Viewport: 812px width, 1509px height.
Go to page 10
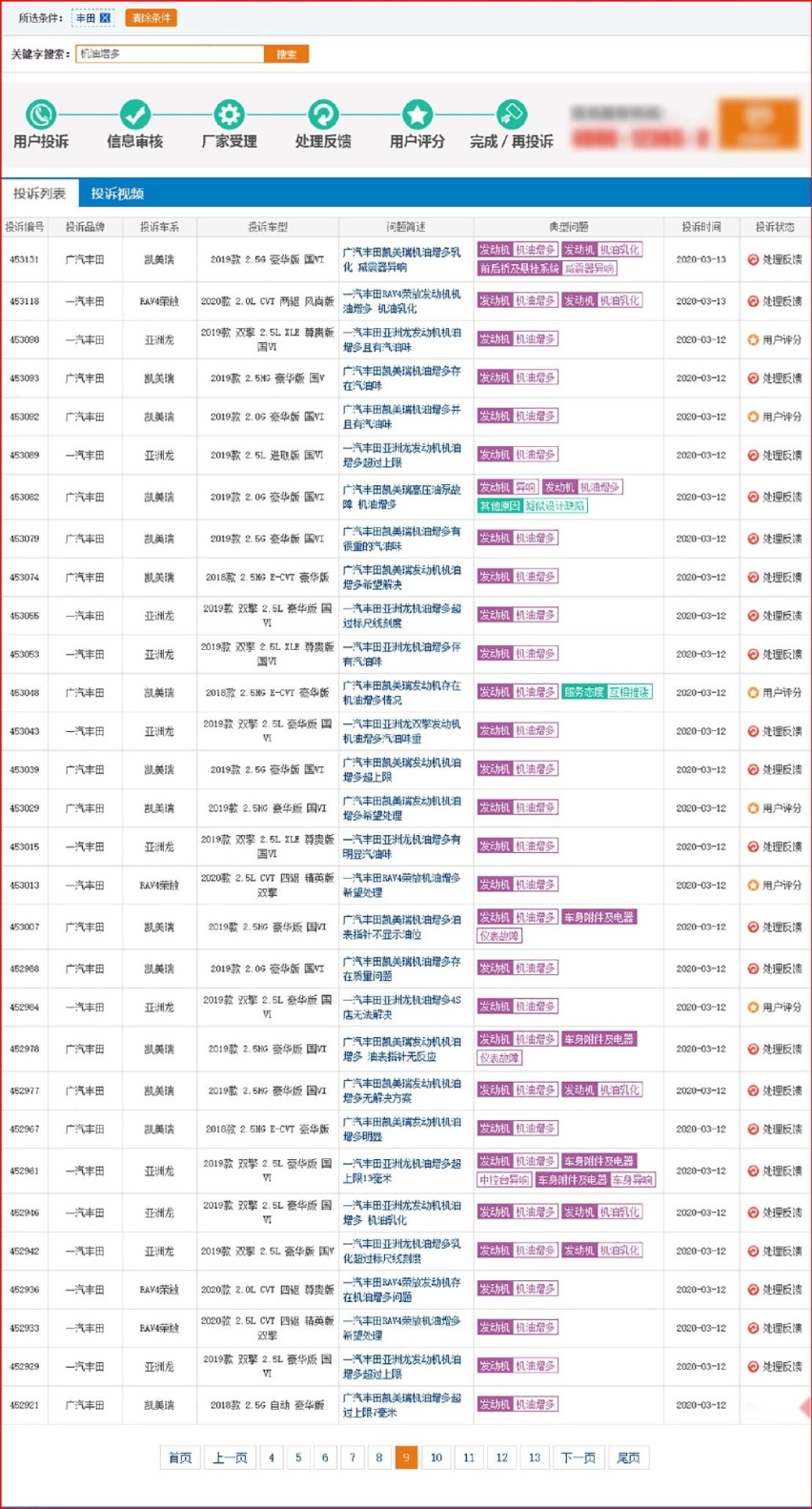point(436,1458)
